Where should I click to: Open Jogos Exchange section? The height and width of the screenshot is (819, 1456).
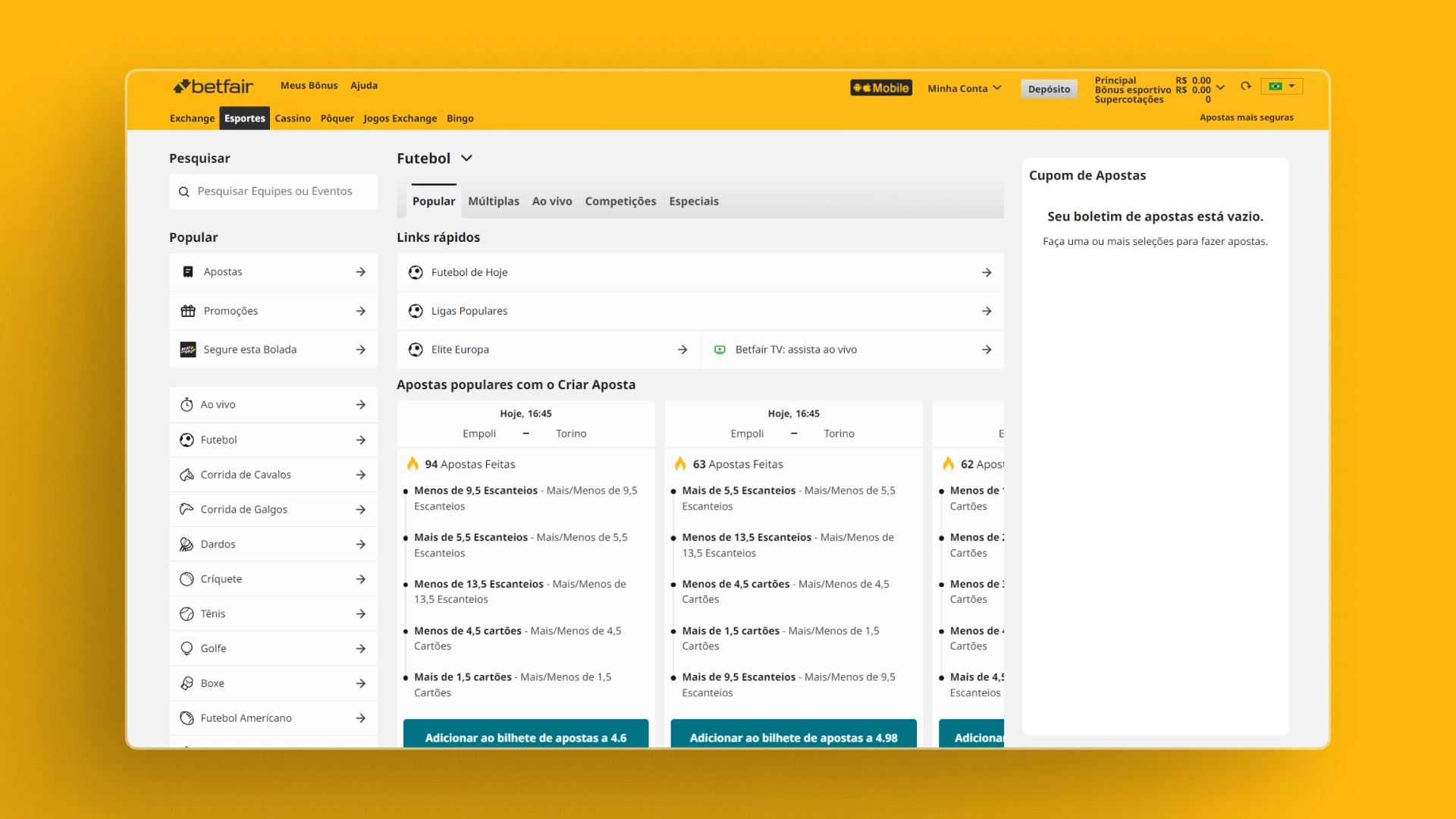coord(400,118)
